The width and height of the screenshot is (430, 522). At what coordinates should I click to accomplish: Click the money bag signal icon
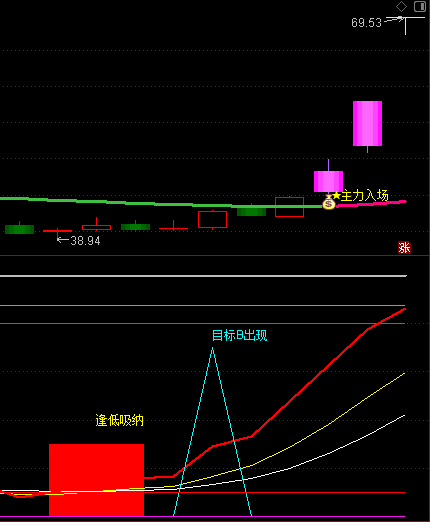click(329, 203)
